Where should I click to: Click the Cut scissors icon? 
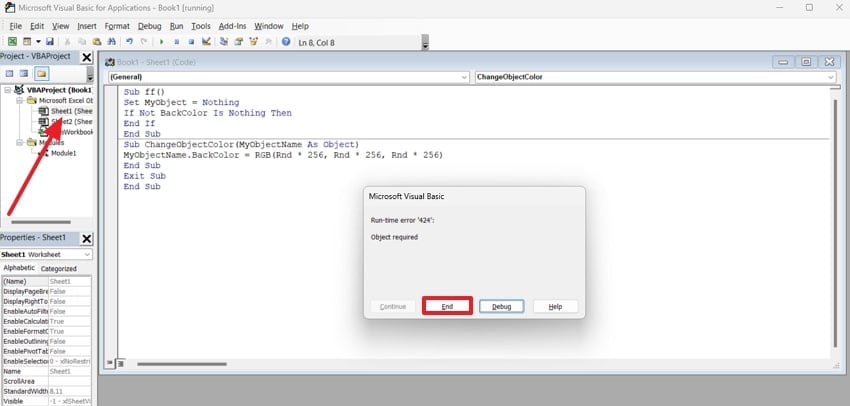click(68, 42)
